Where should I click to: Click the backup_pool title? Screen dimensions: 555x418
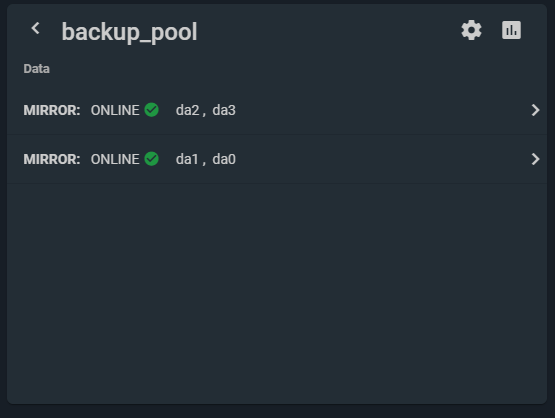(129, 32)
